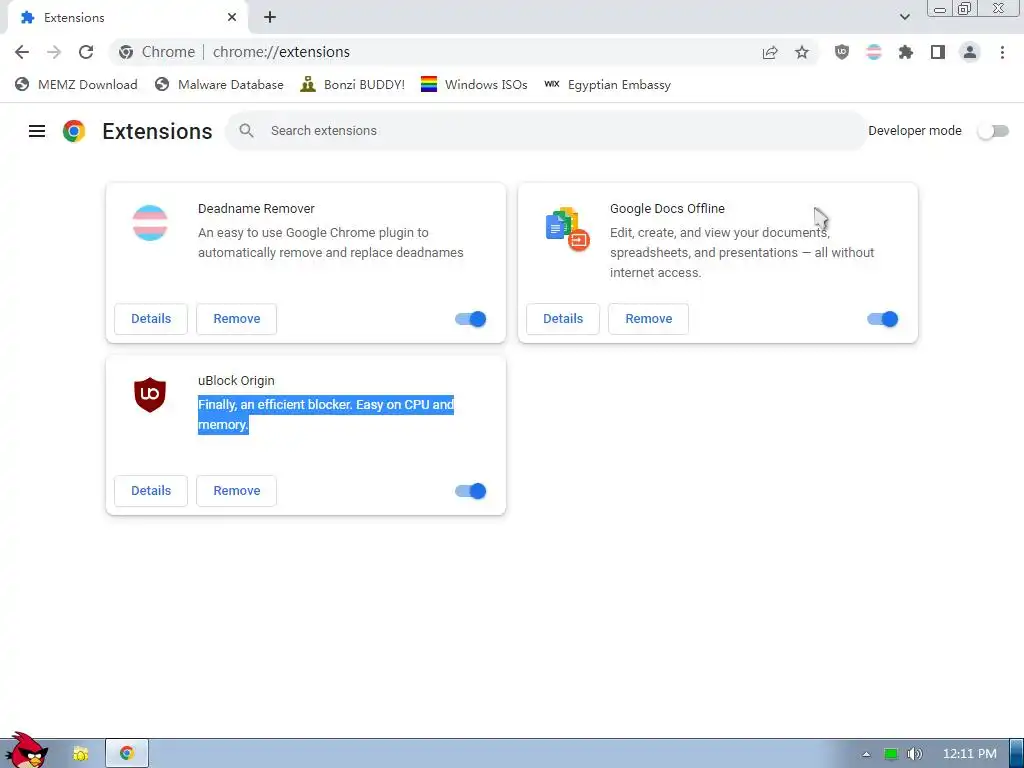Image resolution: width=1024 pixels, height=768 pixels.
Task: Click the Google Docs Offline icon
Action: (567, 229)
